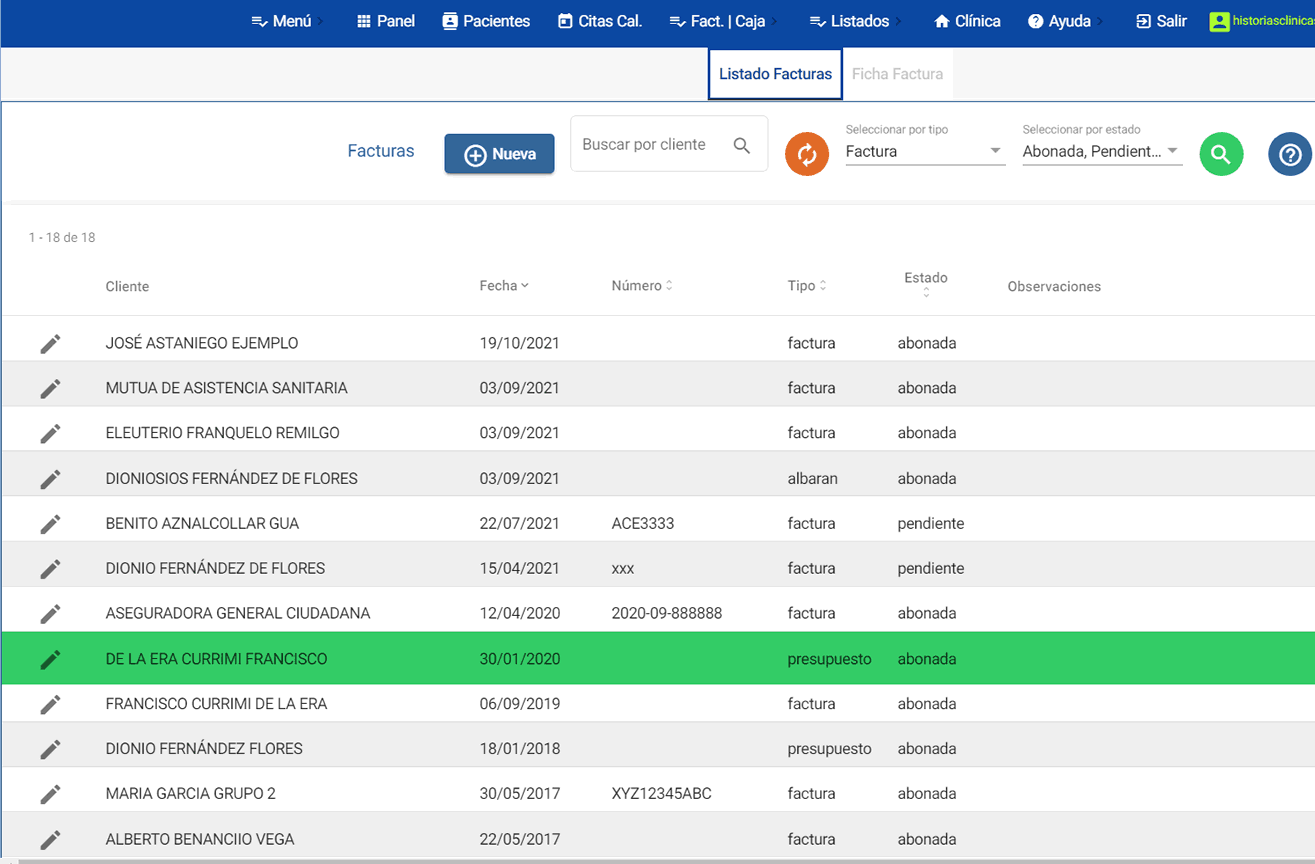Click pencil icon for MARIA GARCIA GRUPO 2

(50, 793)
